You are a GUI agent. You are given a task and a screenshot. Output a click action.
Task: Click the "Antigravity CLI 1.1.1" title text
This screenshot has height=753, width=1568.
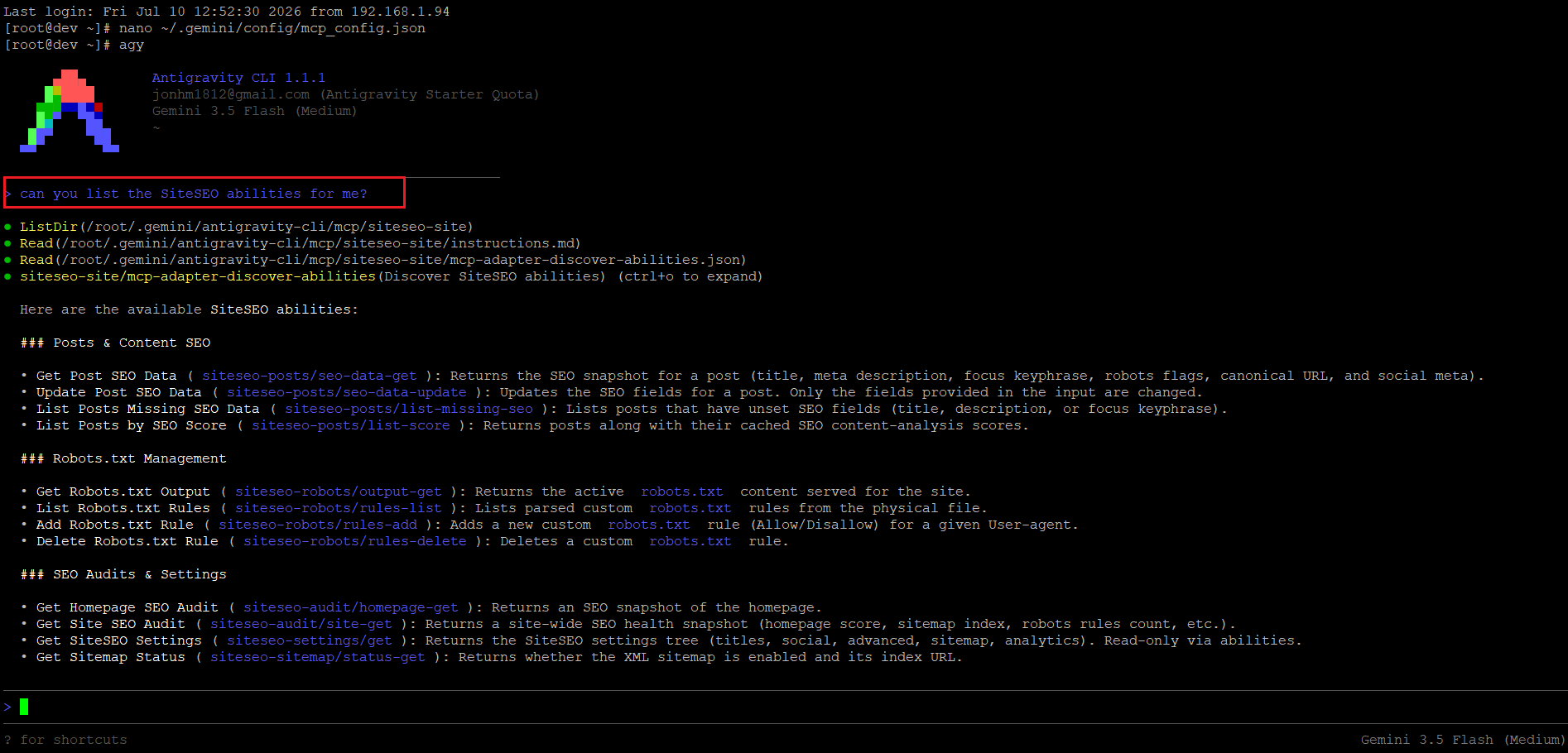[238, 78]
